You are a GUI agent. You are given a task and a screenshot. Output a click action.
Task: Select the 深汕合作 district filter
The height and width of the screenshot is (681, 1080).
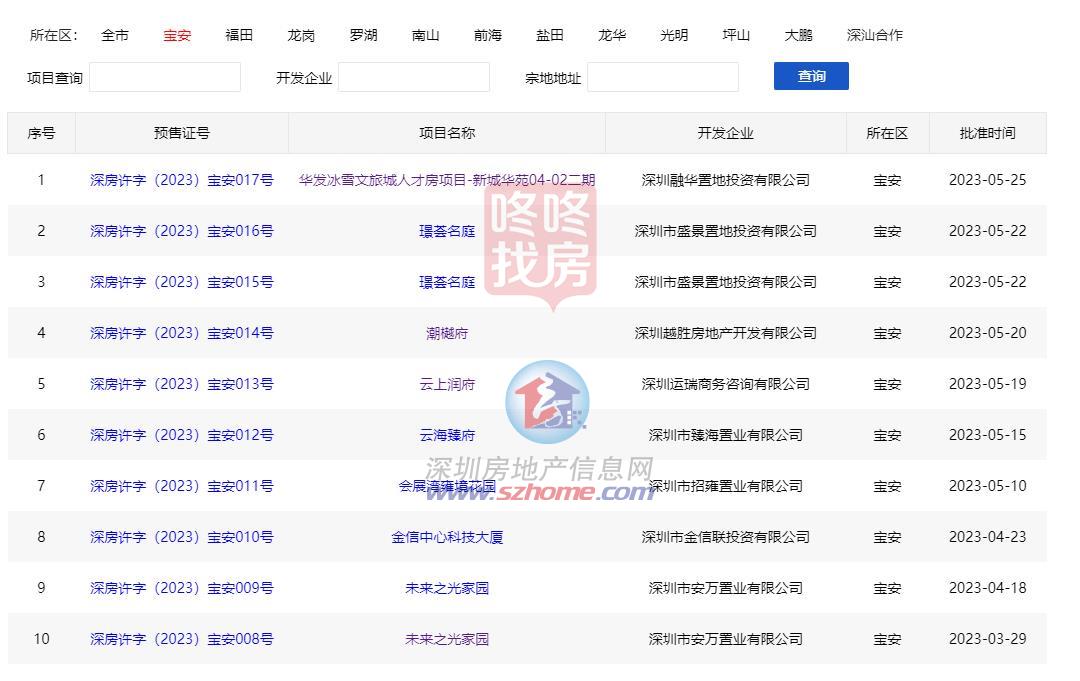coord(874,35)
